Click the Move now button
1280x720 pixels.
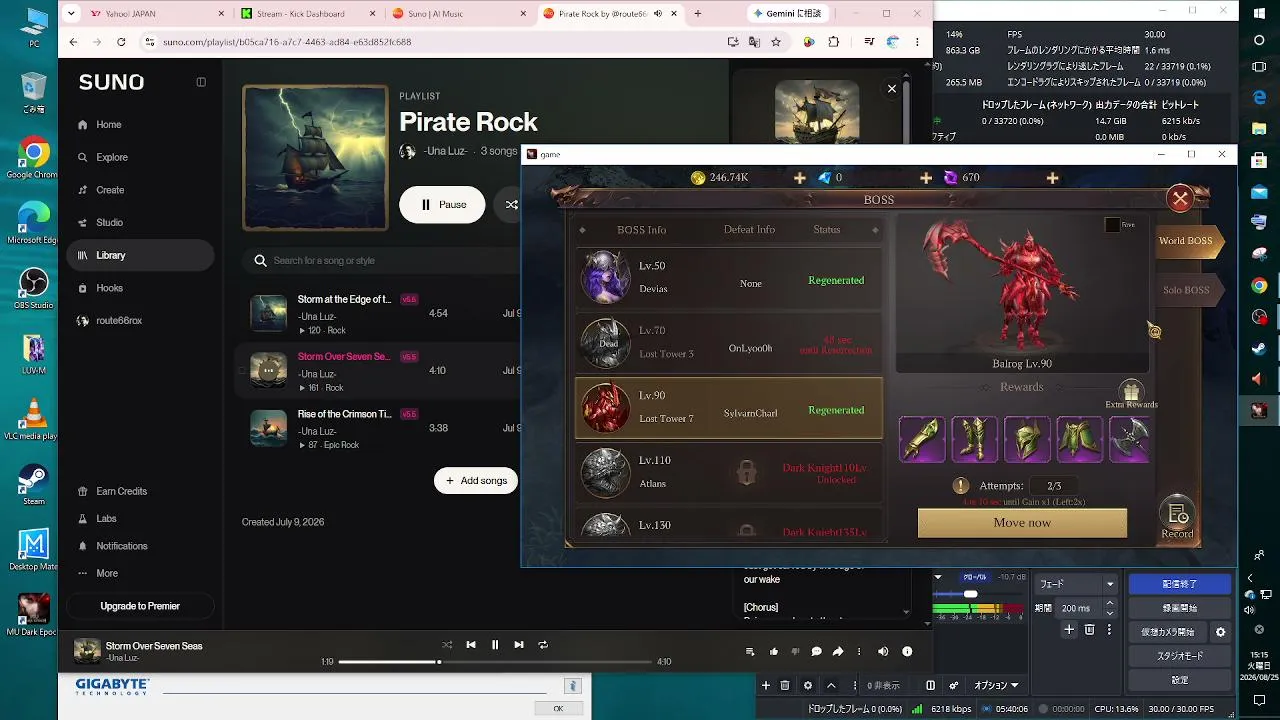coord(1022,523)
